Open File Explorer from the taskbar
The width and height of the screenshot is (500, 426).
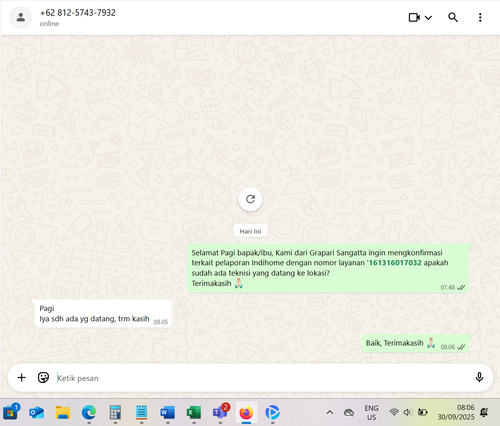tap(63, 413)
